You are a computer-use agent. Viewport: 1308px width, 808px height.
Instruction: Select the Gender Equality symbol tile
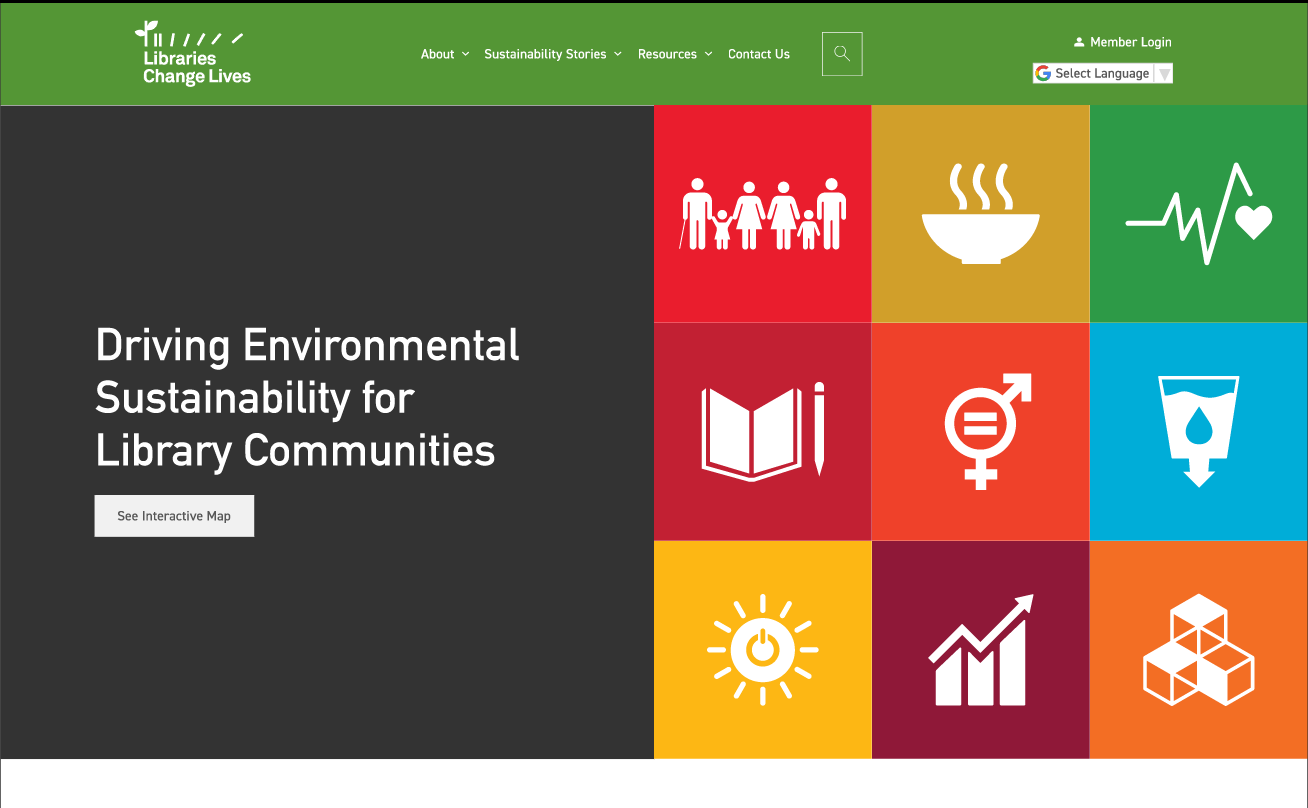(980, 431)
